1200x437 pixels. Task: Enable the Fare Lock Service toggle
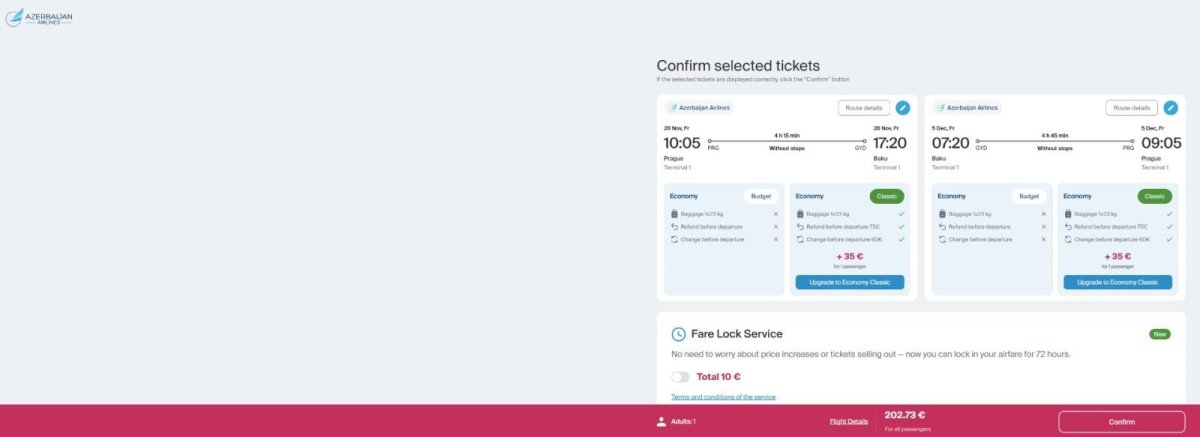coord(680,377)
